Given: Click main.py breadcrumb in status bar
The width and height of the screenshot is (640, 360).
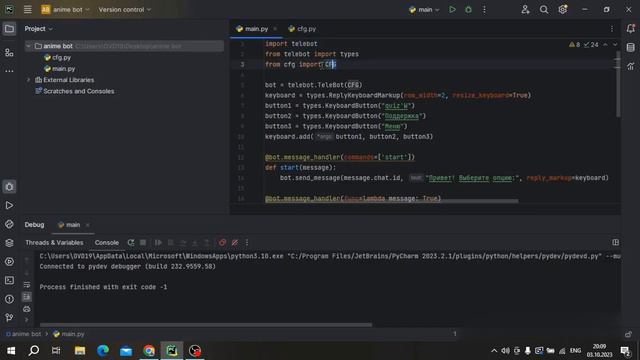Looking at the screenshot, I should point(69,334).
